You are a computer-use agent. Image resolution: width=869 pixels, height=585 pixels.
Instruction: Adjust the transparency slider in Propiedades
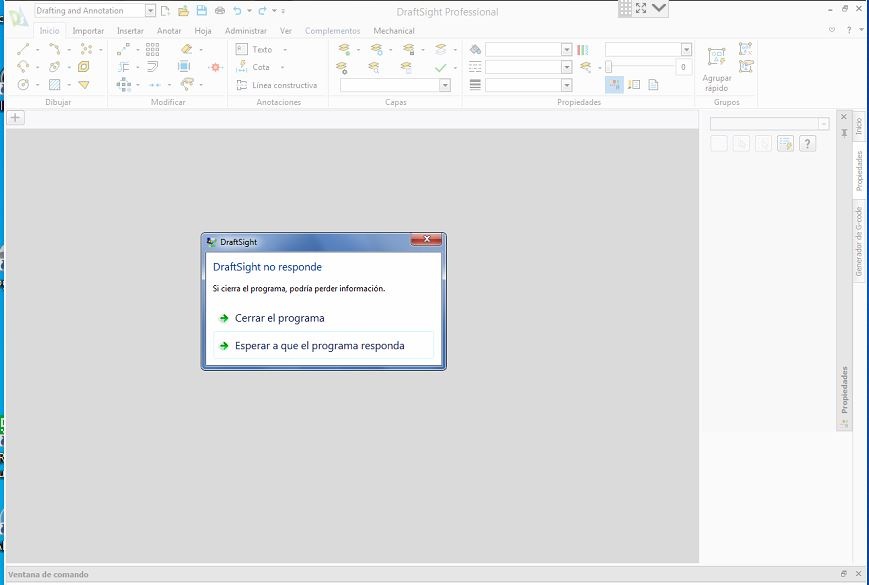tap(609, 67)
